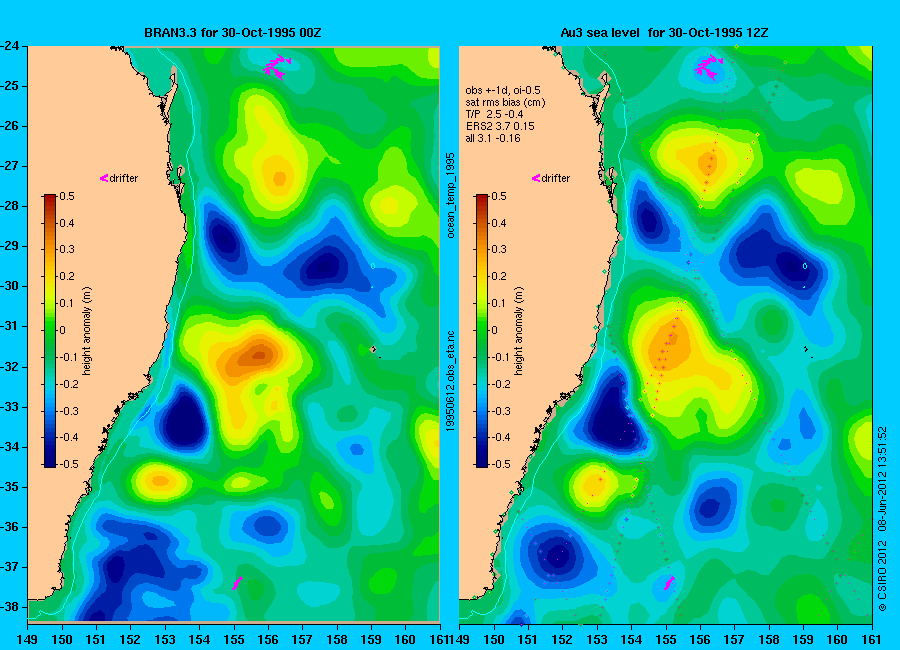Select the title 'BRAN3.3 for 30-Oct-1995 00Z'

pos(232,33)
